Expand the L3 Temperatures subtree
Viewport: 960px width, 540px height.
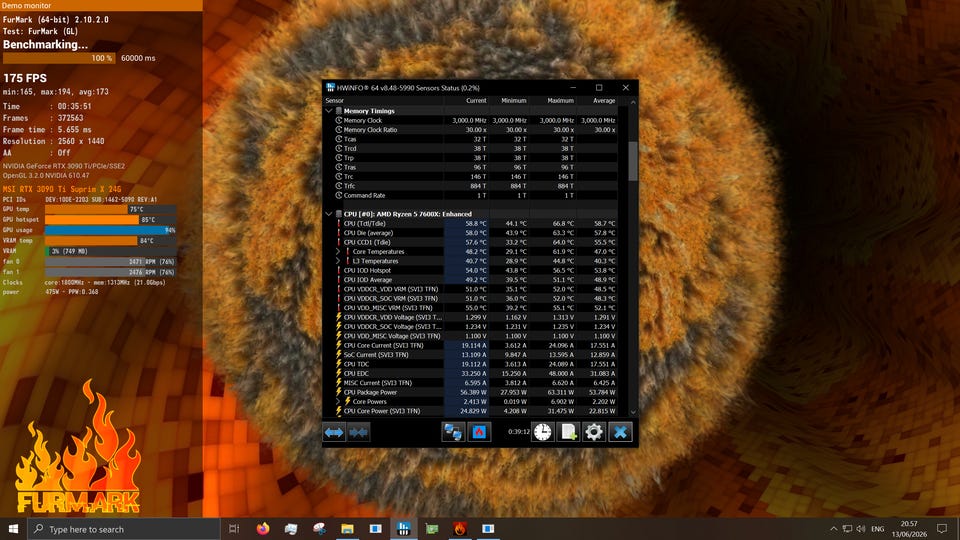(x=338, y=261)
